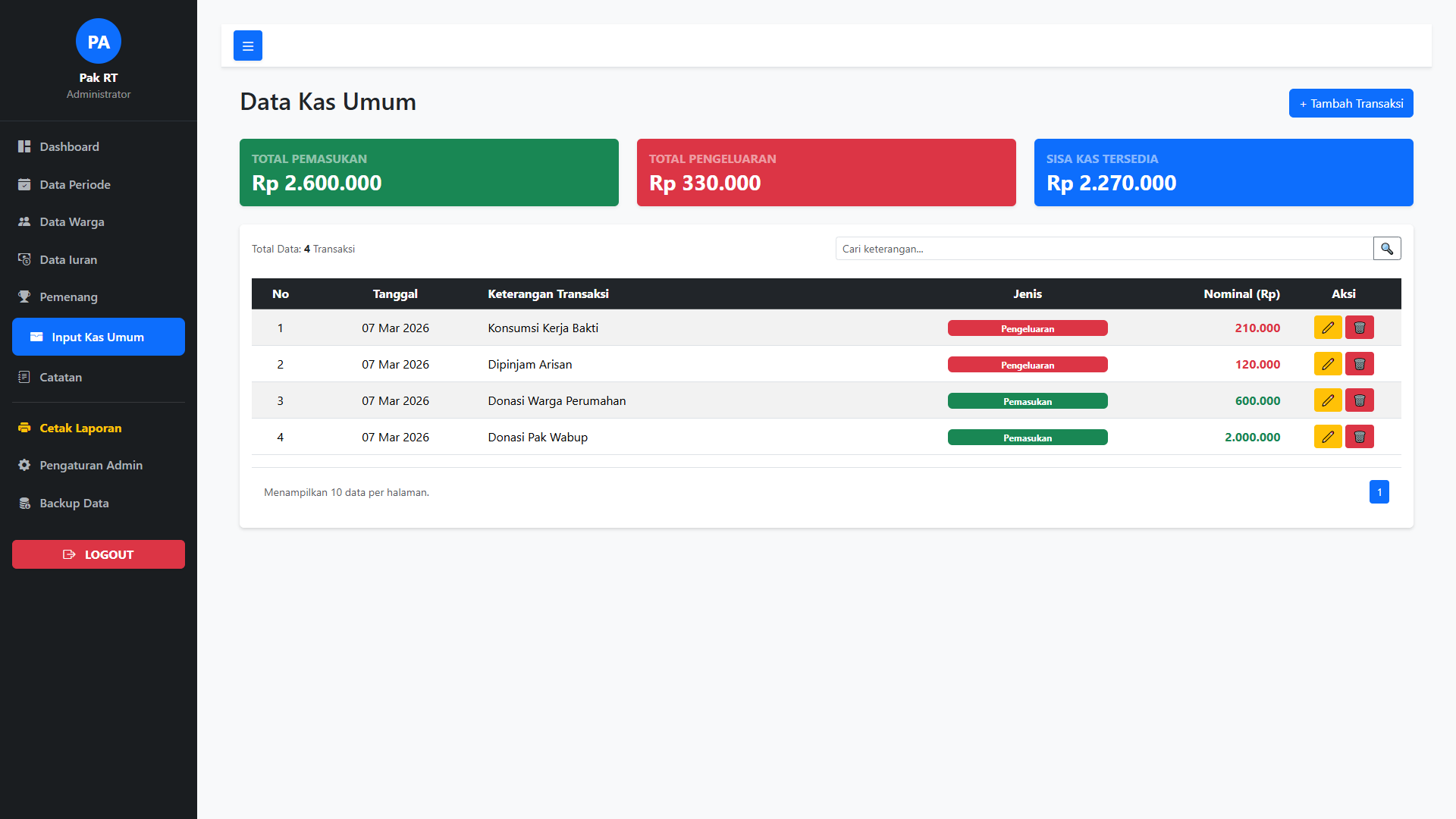Delete Donasi Warga Perumahan entry
This screenshot has width=1456, height=819.
coord(1359,400)
